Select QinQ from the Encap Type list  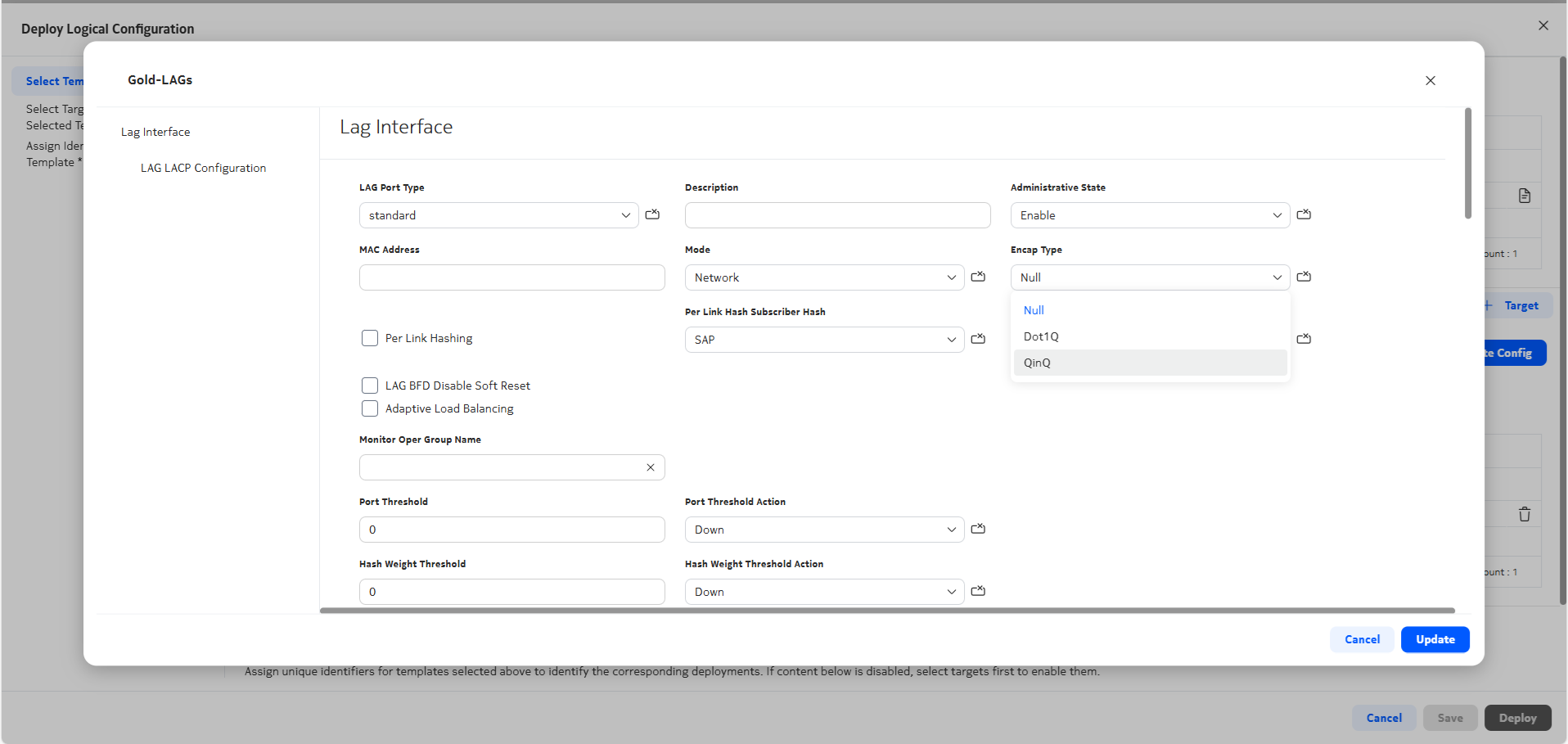(1037, 363)
